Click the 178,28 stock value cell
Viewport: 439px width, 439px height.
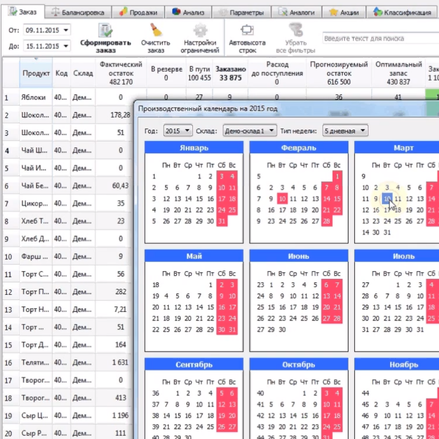(120, 115)
